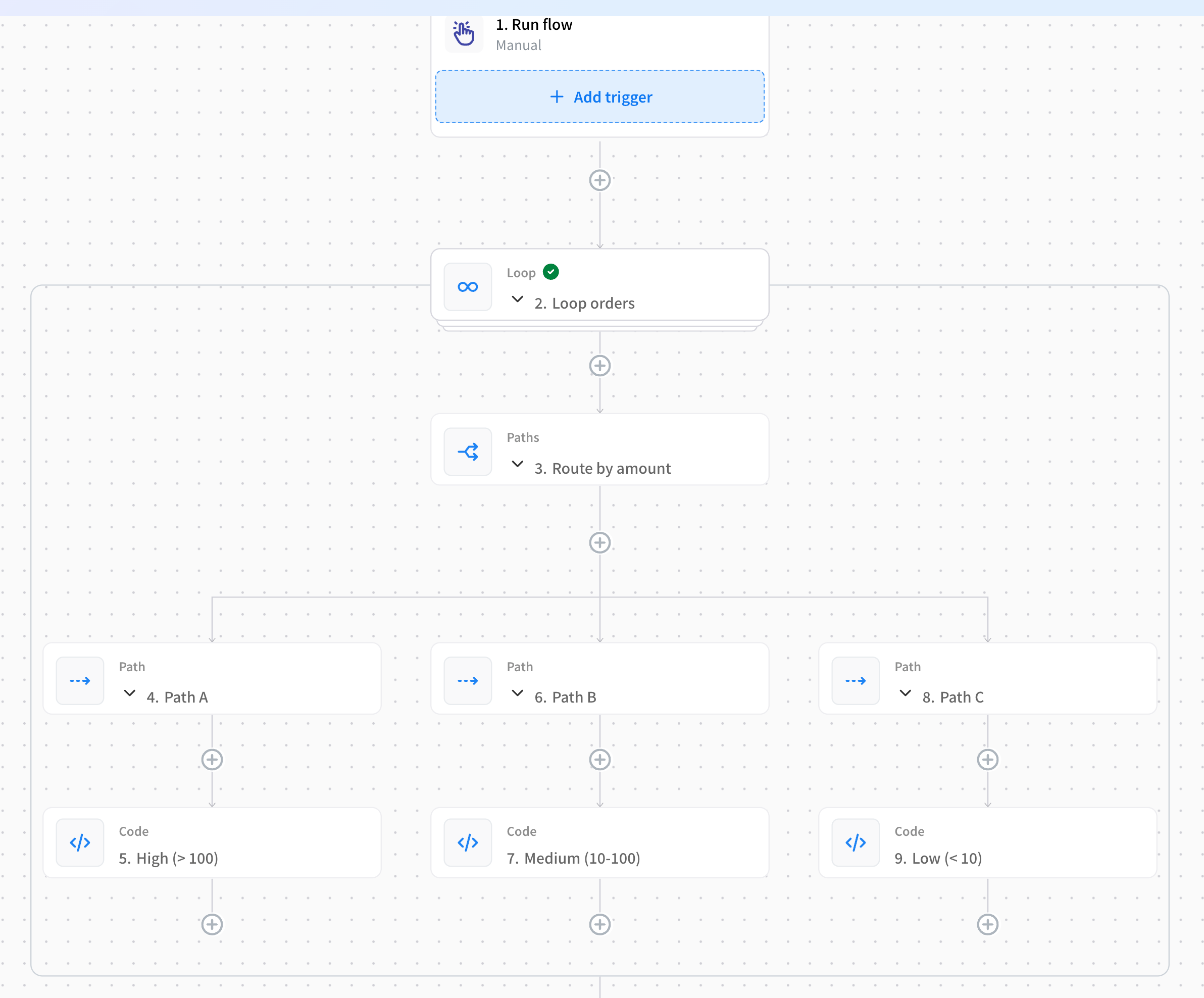The image size is (1204, 998).
Task: Select the "2. Loop orders" step name
Action: coord(584,303)
